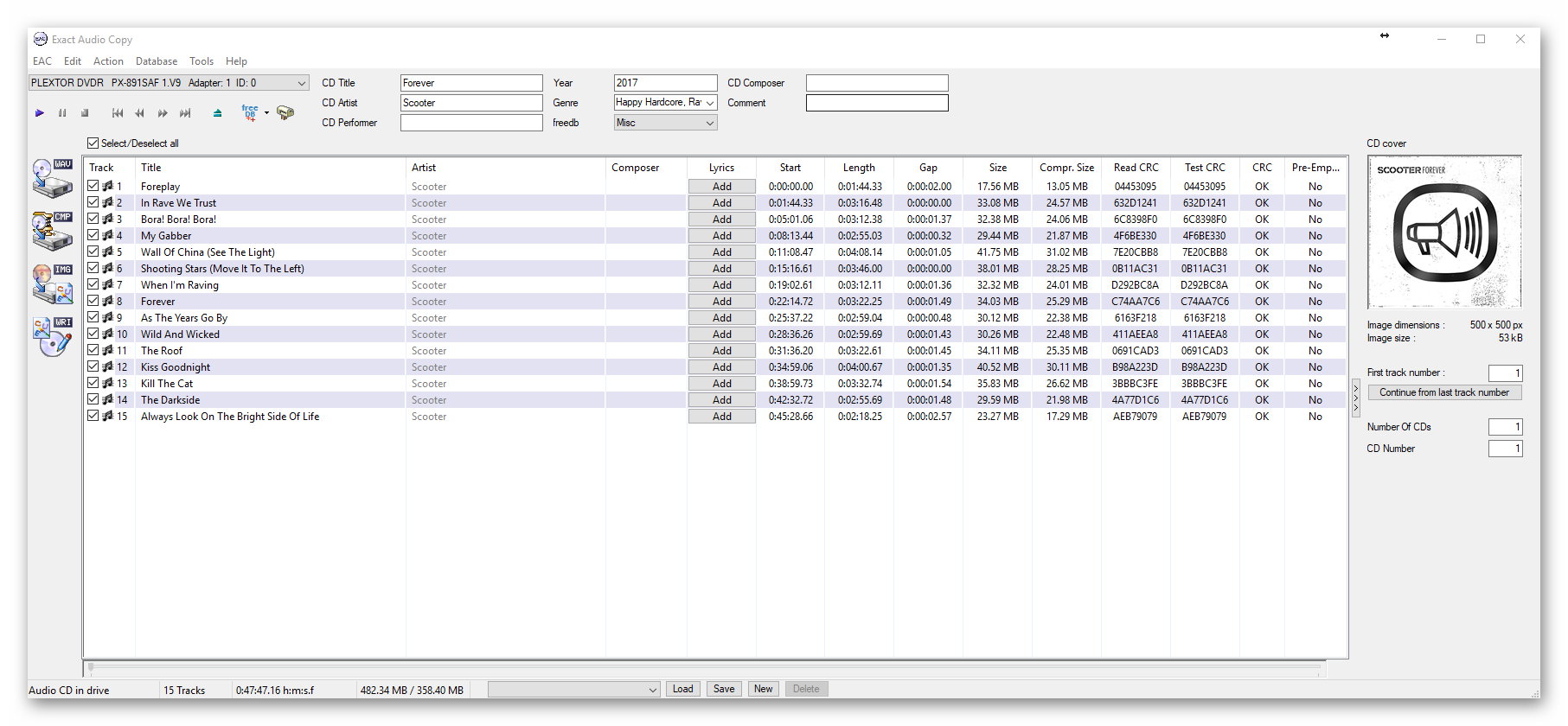Expand the Genre dropdown
Viewport: 1568px width, 726px height.
(x=710, y=103)
